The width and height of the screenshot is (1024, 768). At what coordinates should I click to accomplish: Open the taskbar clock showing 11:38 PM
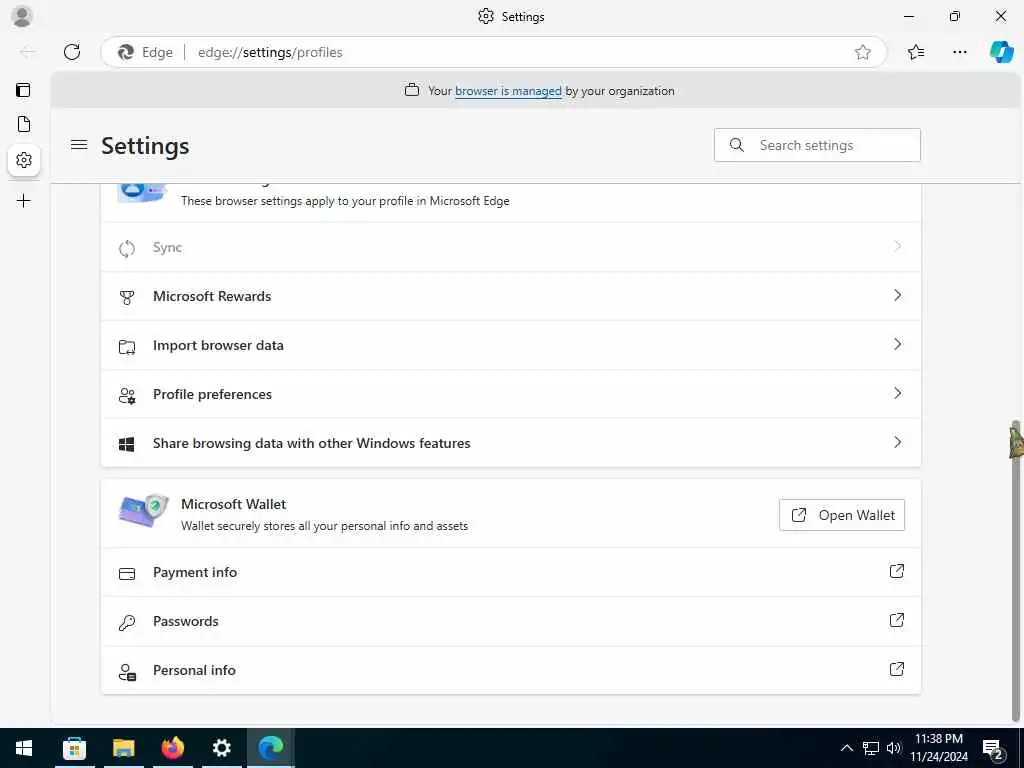tap(939, 748)
